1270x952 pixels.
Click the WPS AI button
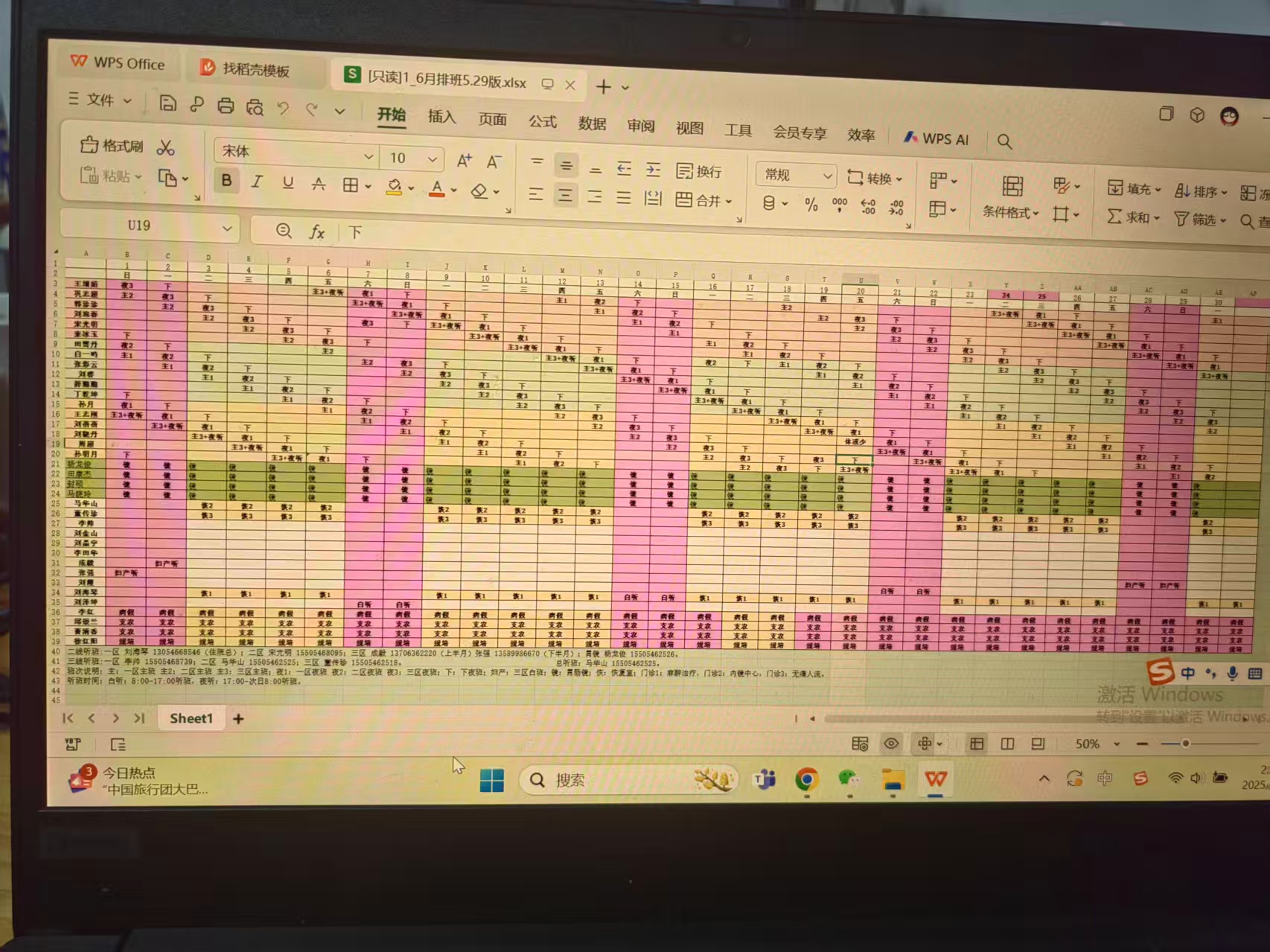click(x=936, y=138)
